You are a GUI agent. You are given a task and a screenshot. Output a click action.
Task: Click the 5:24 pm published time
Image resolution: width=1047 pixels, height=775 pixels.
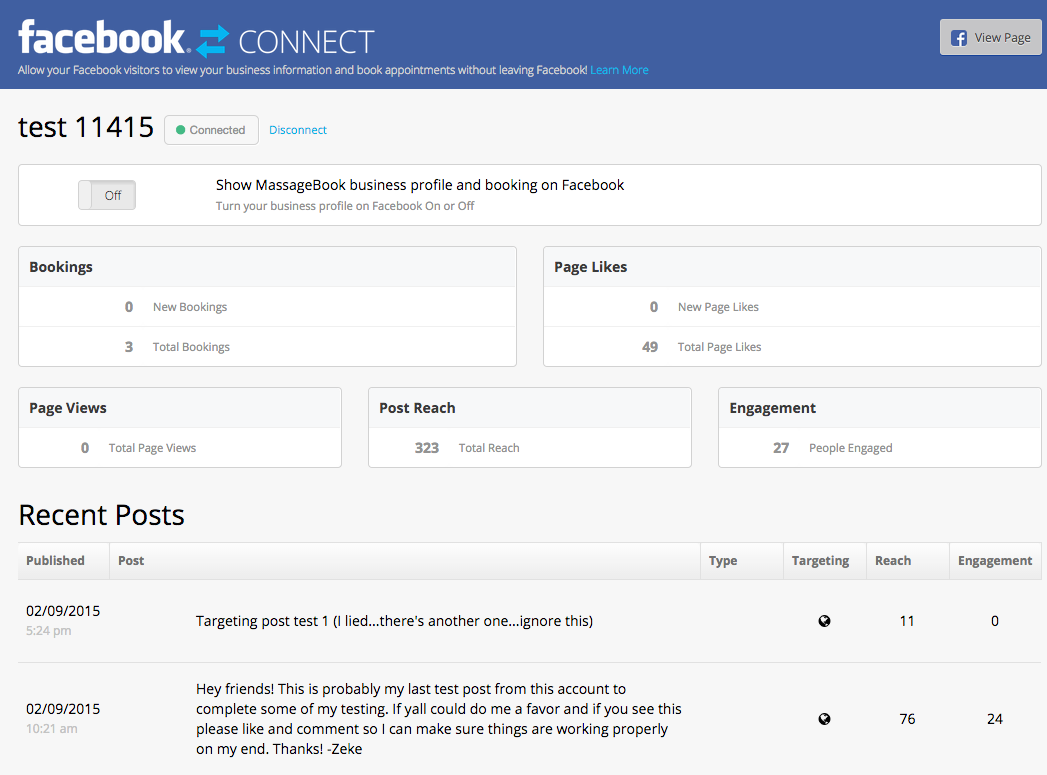pyautogui.click(x=49, y=631)
